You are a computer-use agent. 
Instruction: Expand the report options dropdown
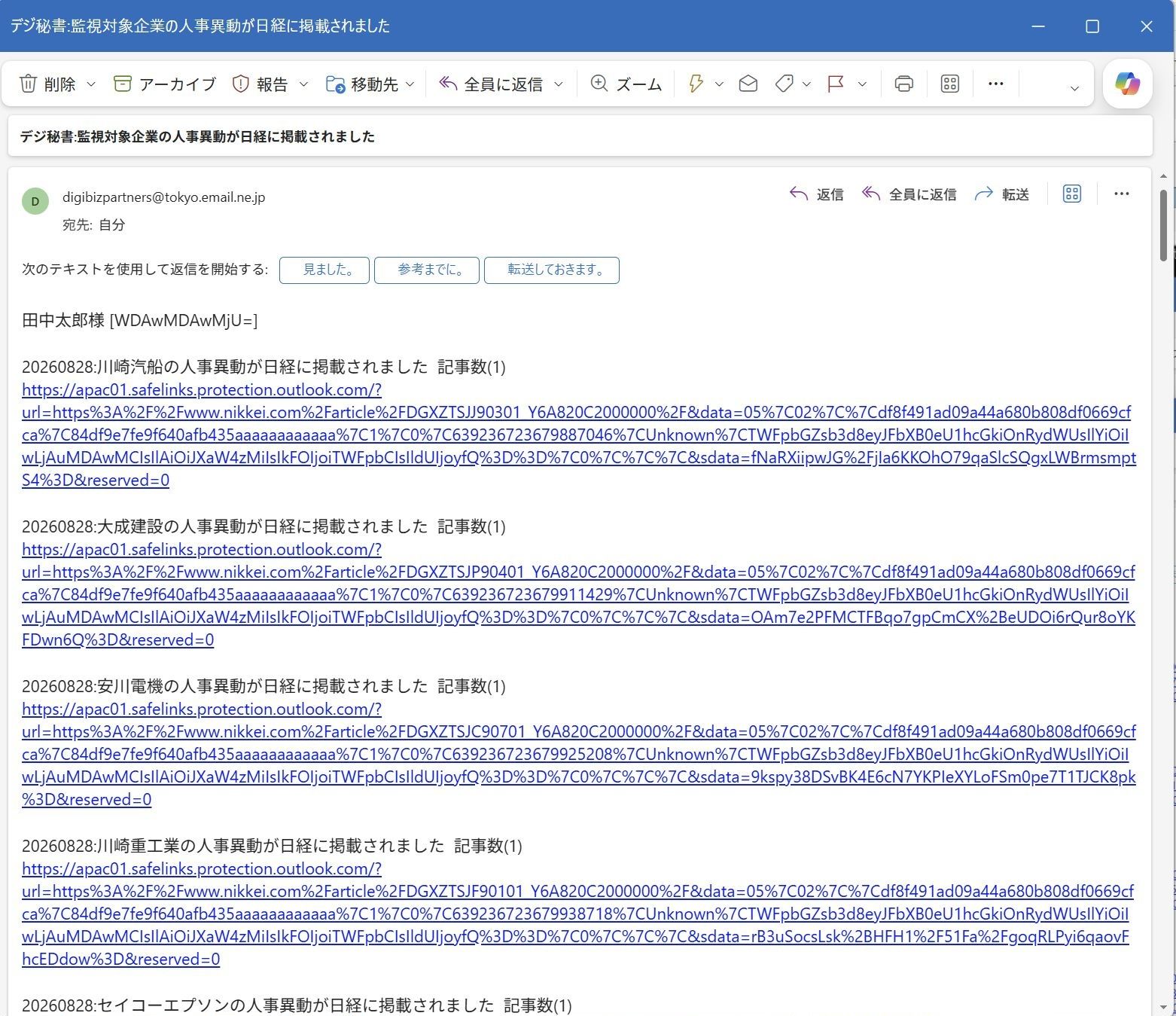(x=303, y=84)
